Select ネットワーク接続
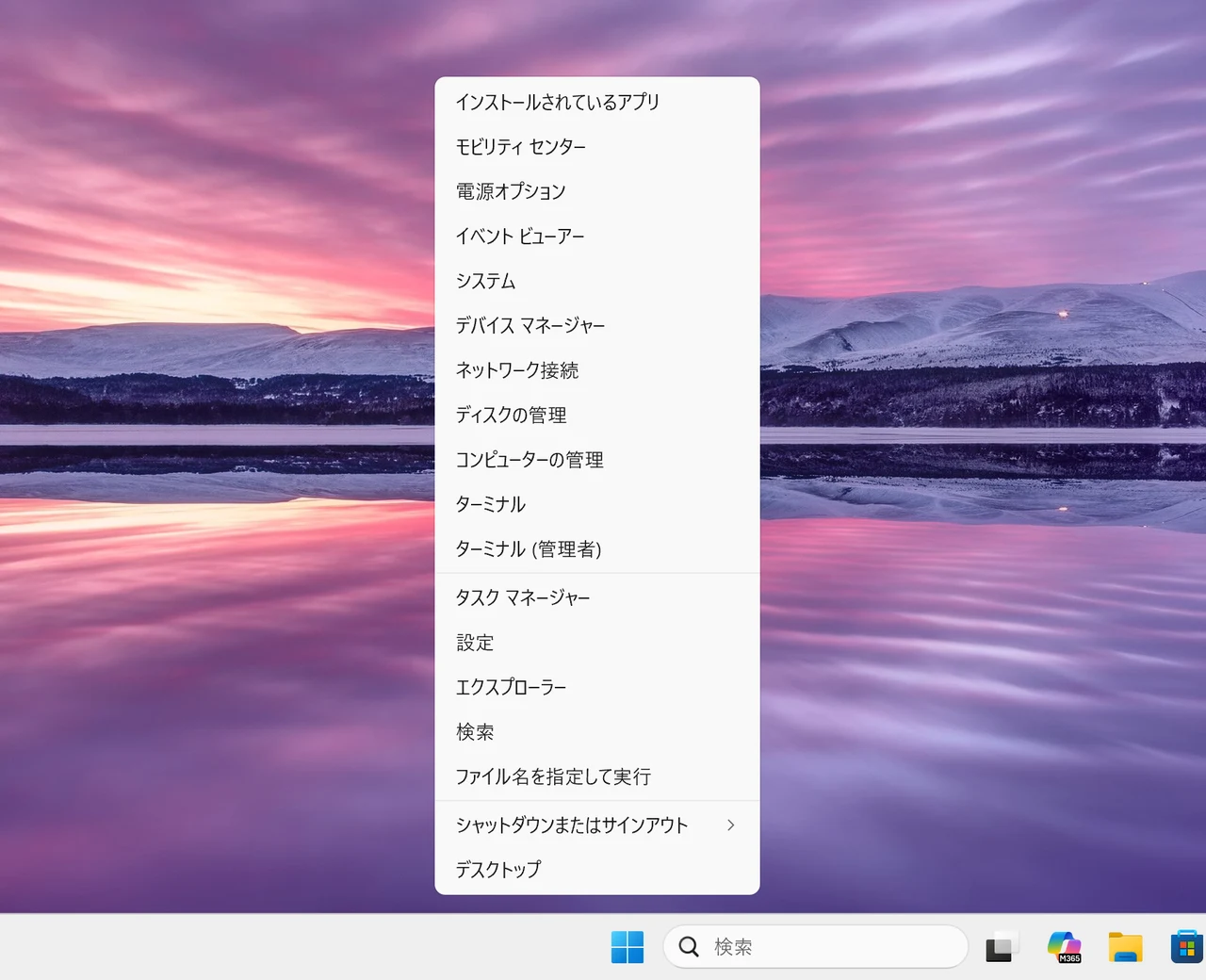The height and width of the screenshot is (980, 1206). click(597, 370)
